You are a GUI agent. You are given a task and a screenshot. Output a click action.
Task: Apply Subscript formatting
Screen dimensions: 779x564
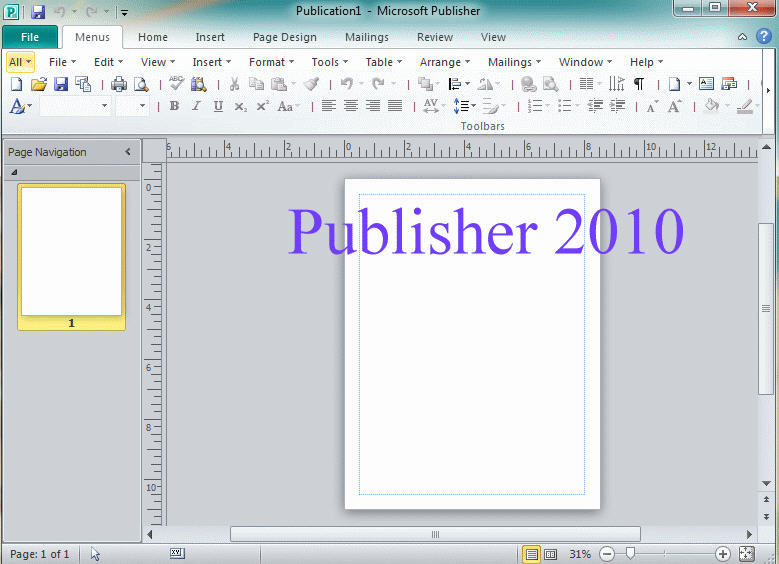(x=240, y=106)
